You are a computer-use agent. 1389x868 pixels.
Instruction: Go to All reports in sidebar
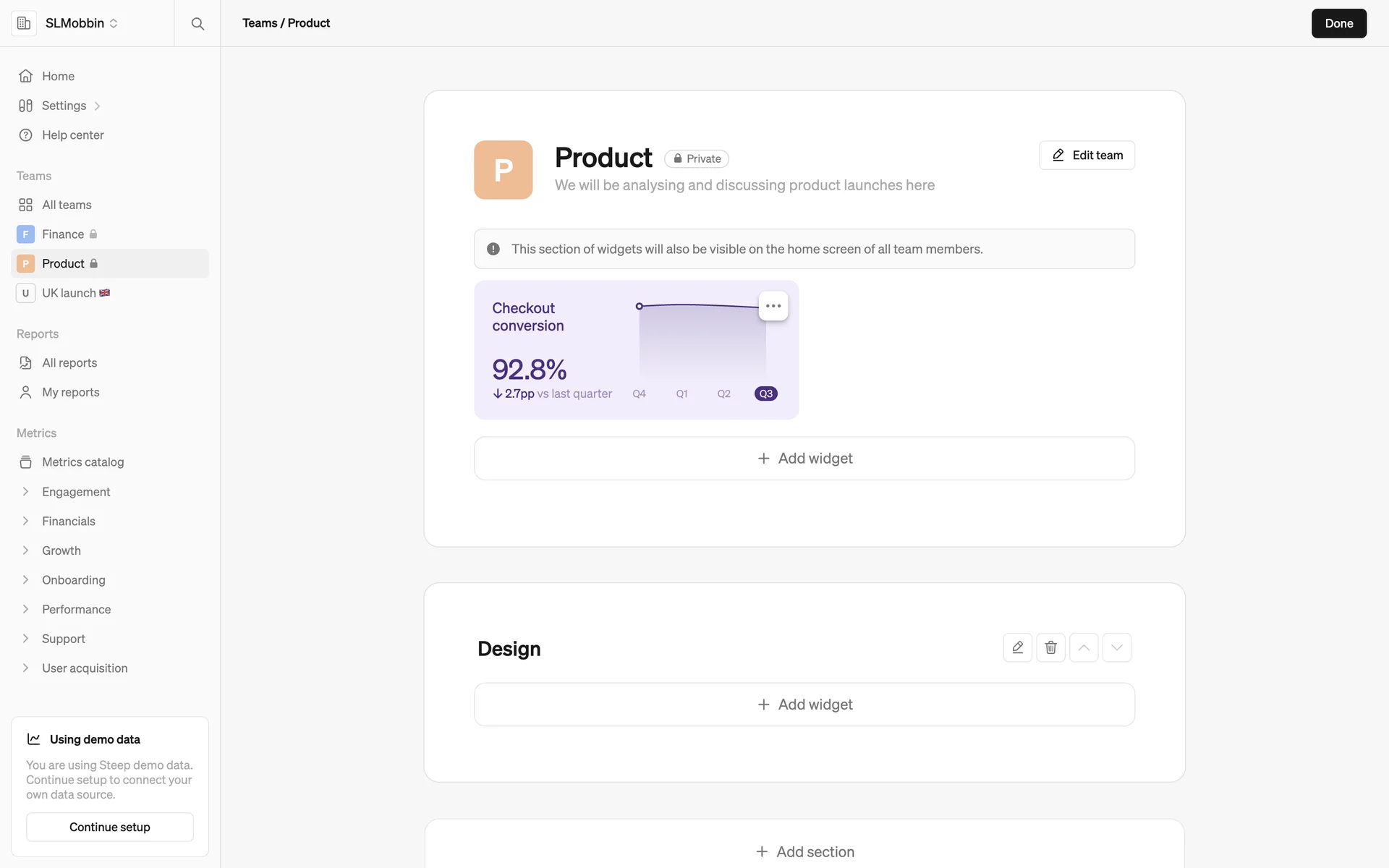[69, 363]
